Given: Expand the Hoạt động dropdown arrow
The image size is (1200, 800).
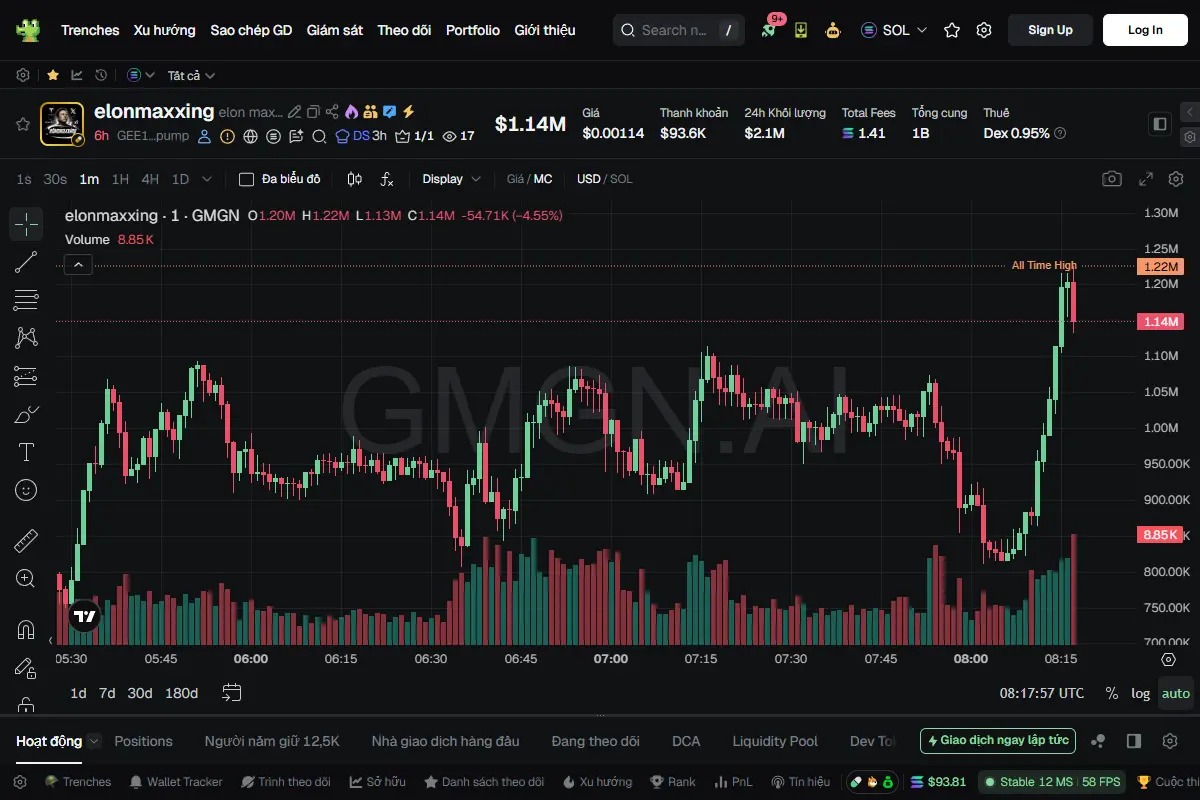Looking at the screenshot, I should point(94,741).
